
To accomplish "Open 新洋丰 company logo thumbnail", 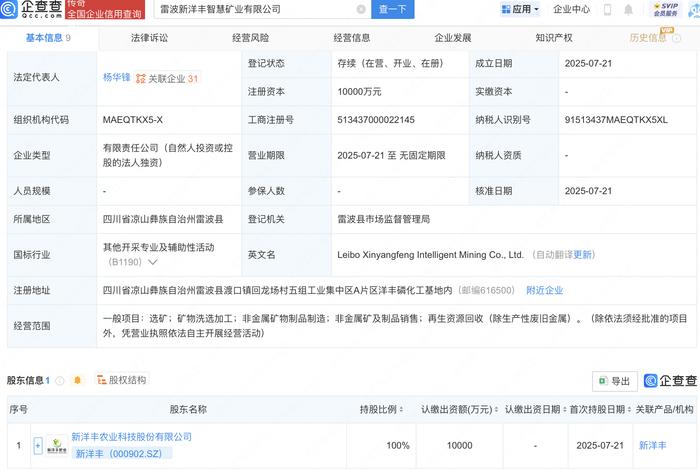I will pyautogui.click(x=57, y=446).
